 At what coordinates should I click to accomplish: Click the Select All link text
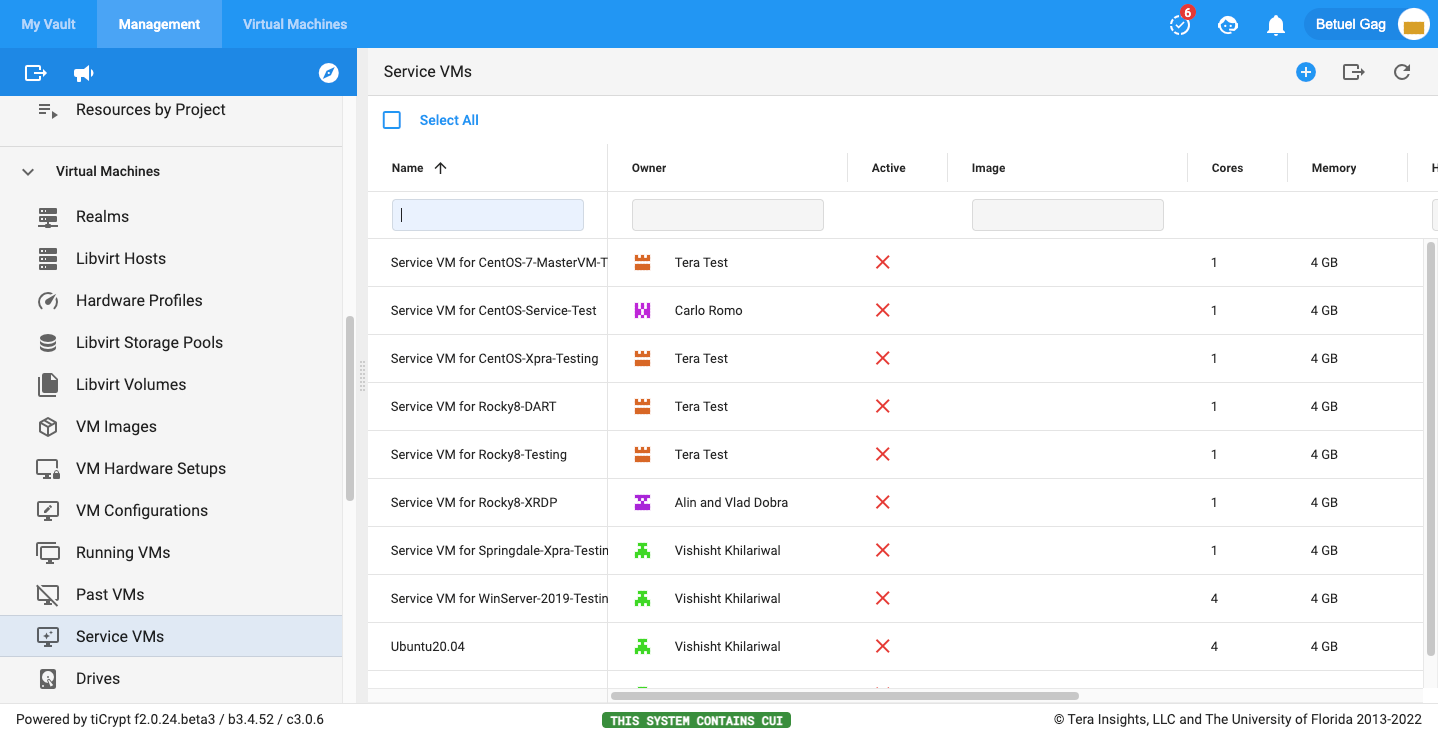449,120
